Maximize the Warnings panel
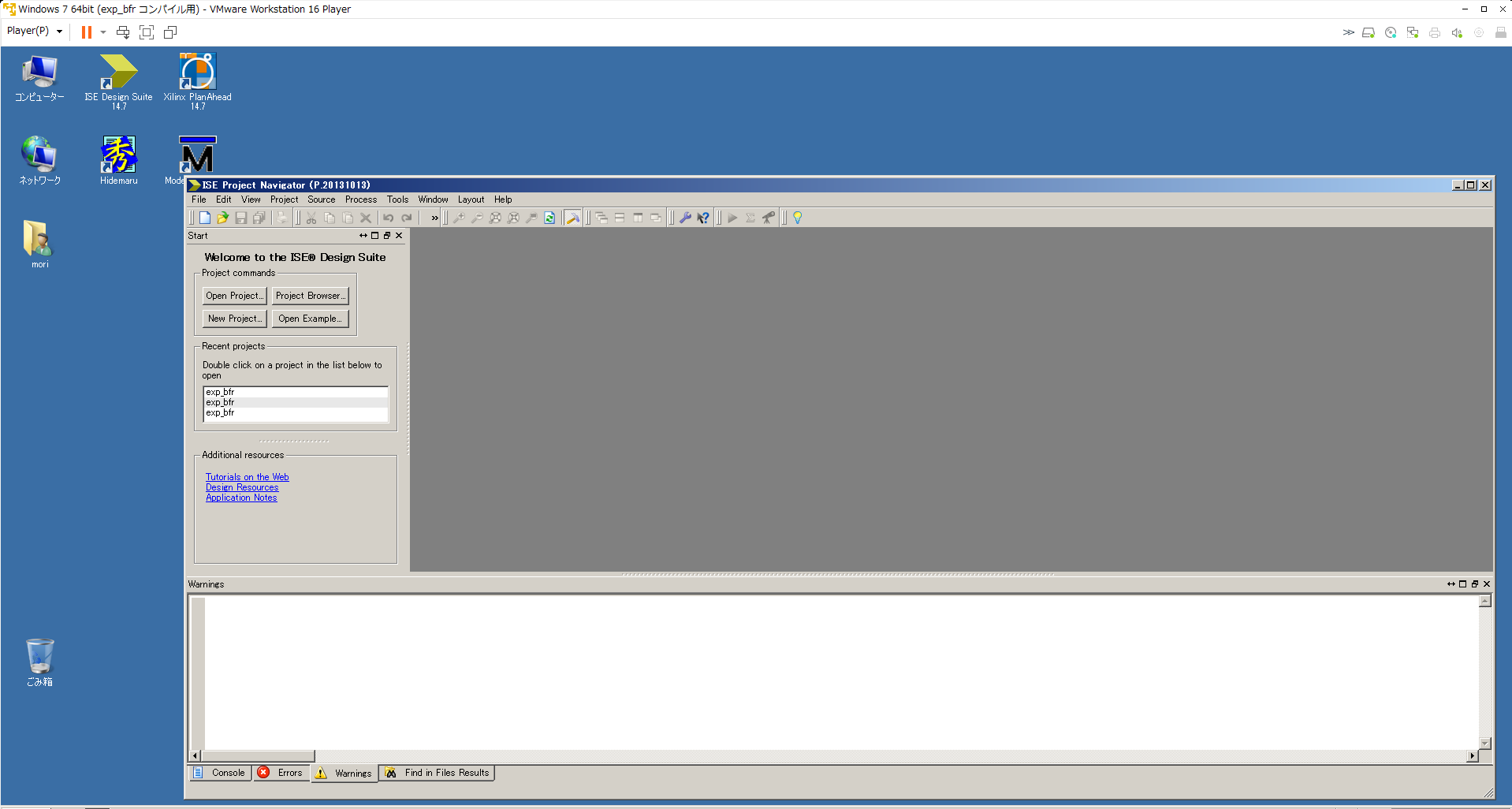The height and width of the screenshot is (809, 1512). (1462, 584)
